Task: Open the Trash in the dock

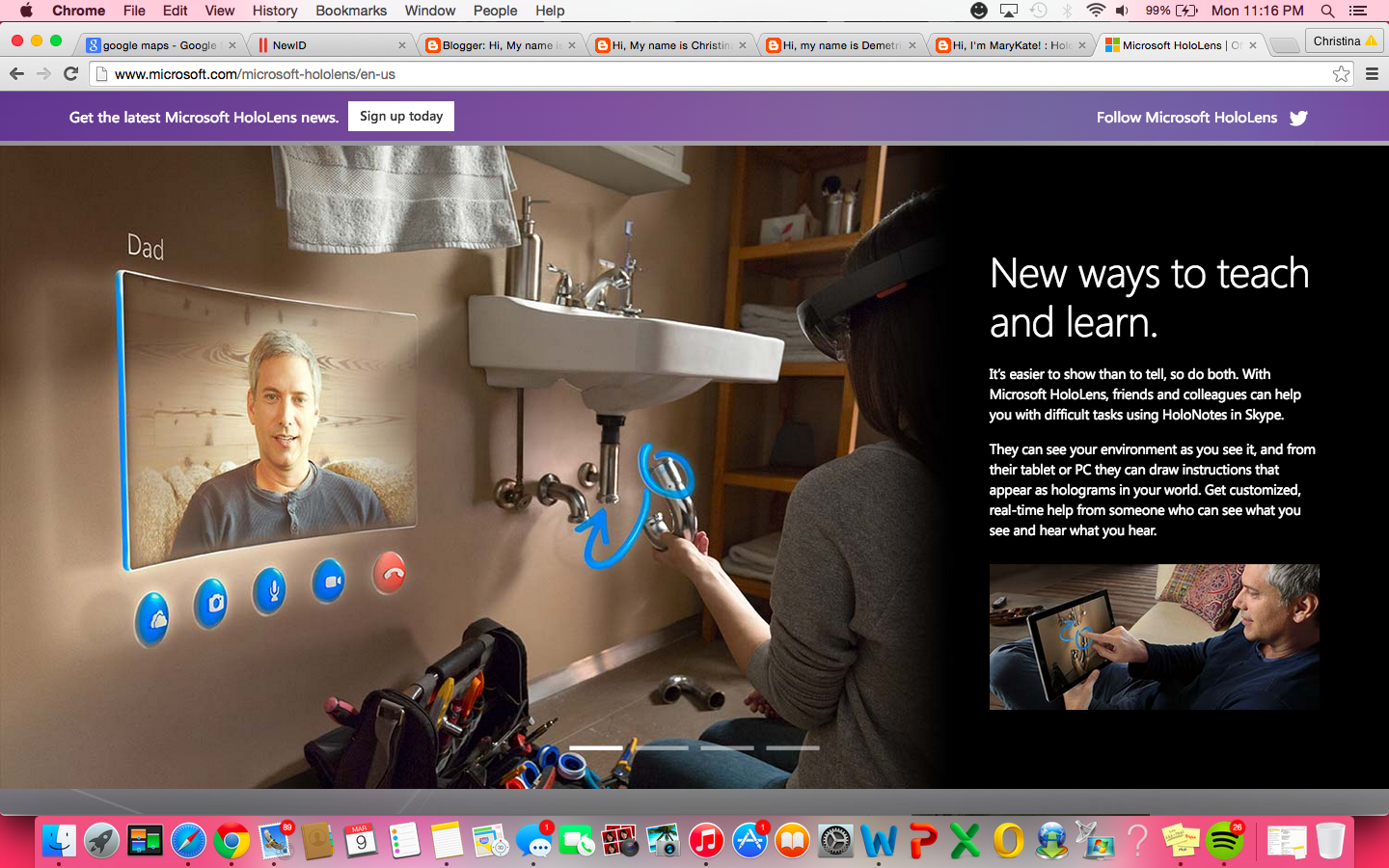Action: click(1330, 841)
